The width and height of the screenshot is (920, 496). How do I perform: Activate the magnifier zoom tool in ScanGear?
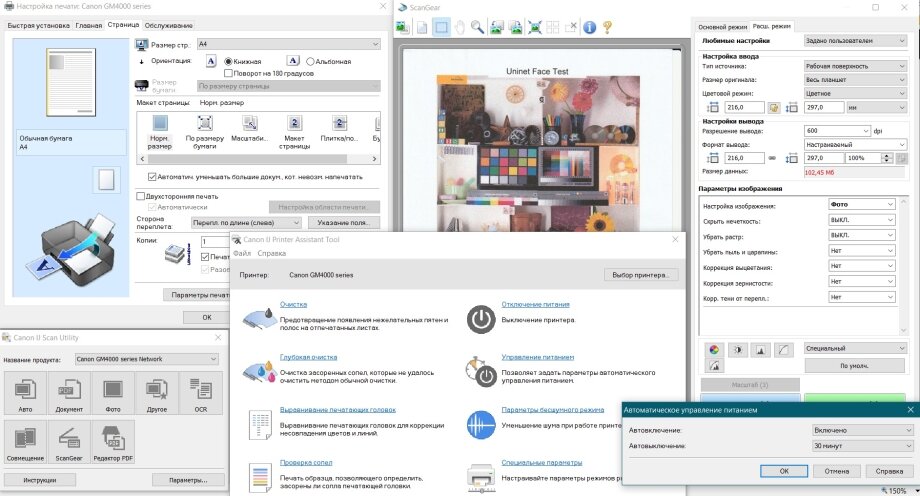tap(478, 27)
